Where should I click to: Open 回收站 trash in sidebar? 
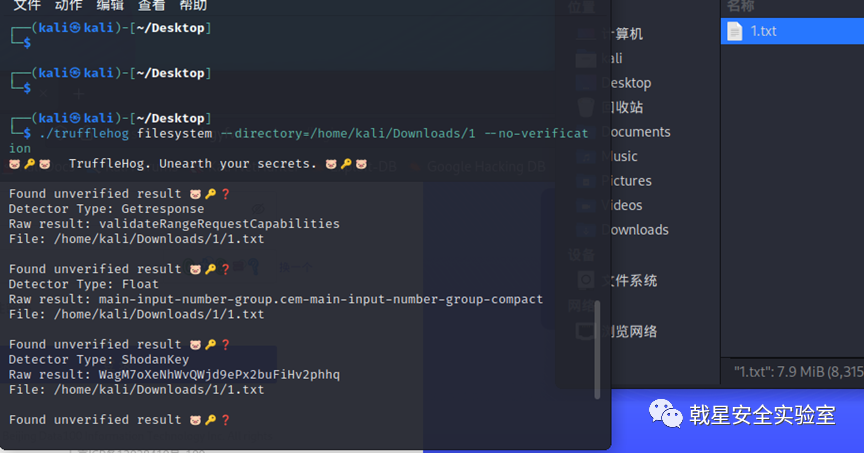point(622,107)
